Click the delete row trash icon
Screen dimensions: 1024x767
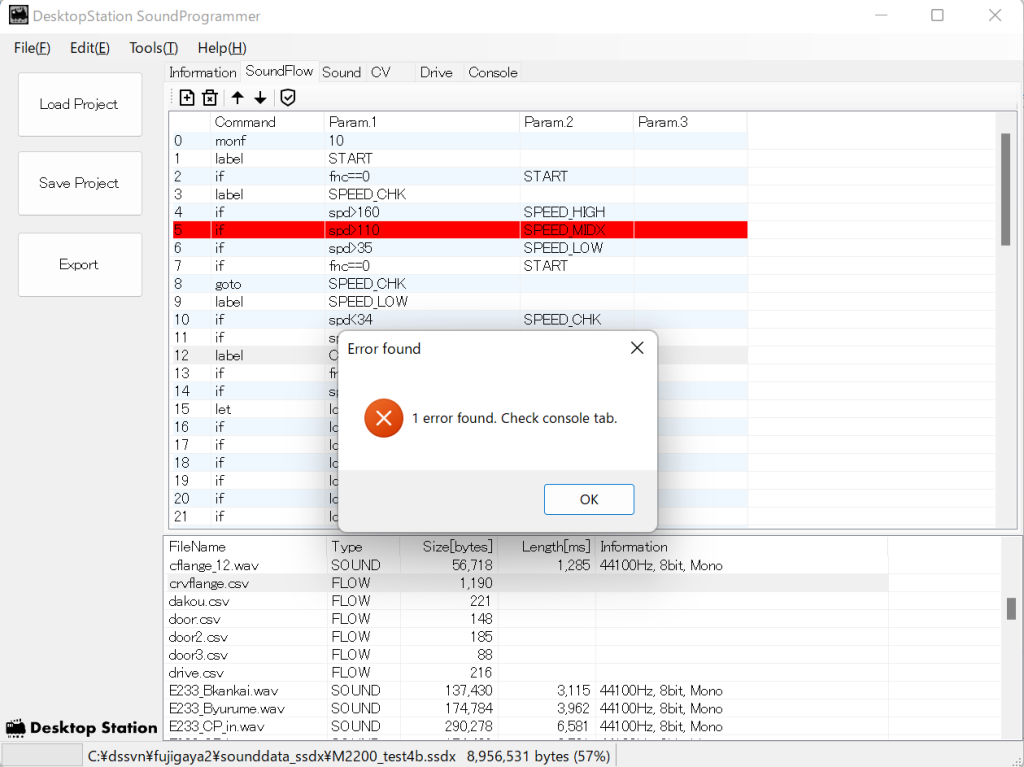[x=210, y=97]
